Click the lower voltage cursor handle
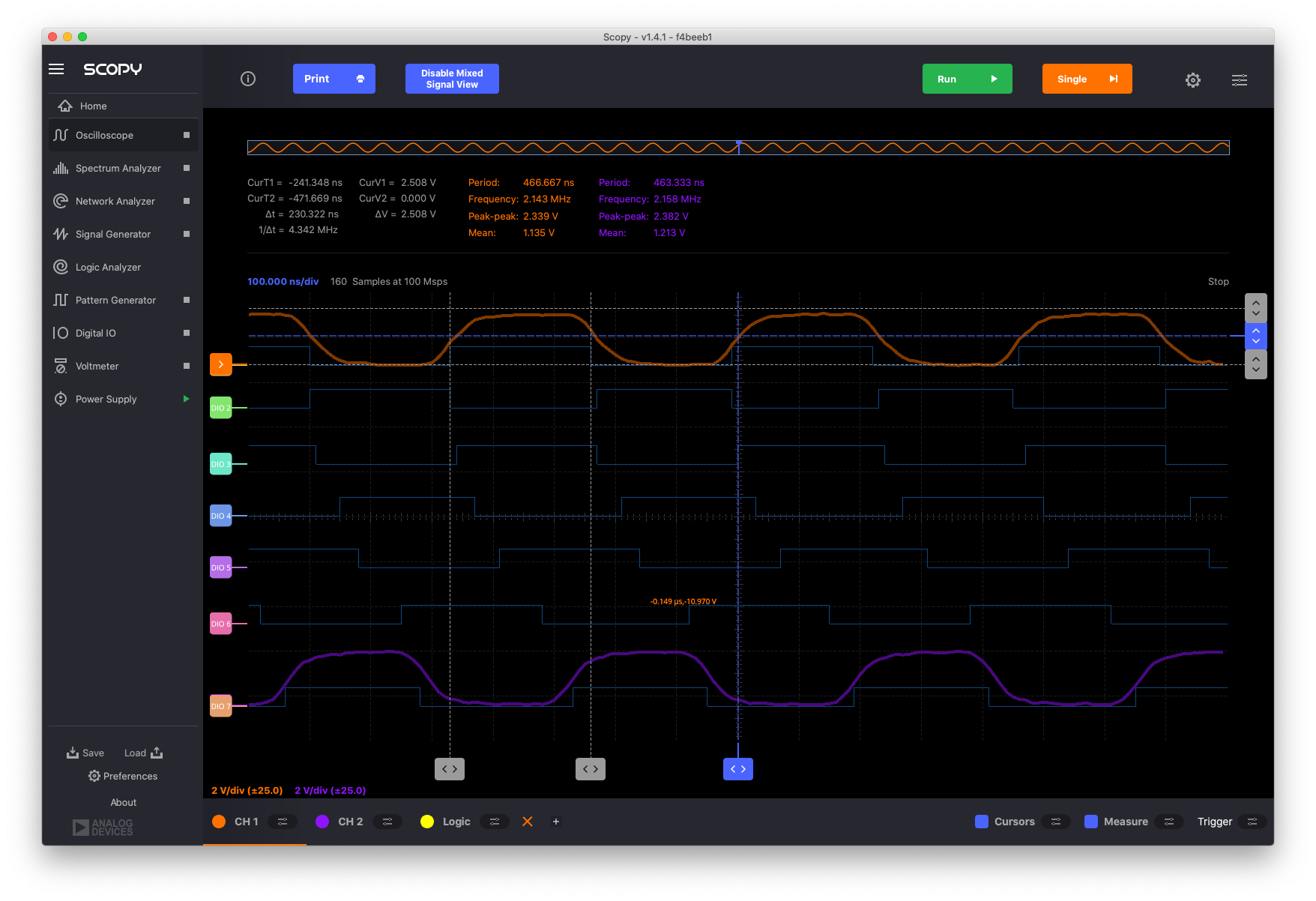This screenshot has width=1316, height=901. [1256, 364]
